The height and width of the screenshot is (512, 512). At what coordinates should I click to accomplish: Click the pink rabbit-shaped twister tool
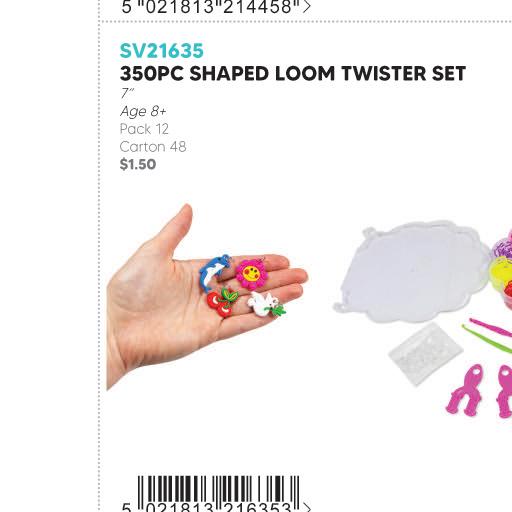465,391
